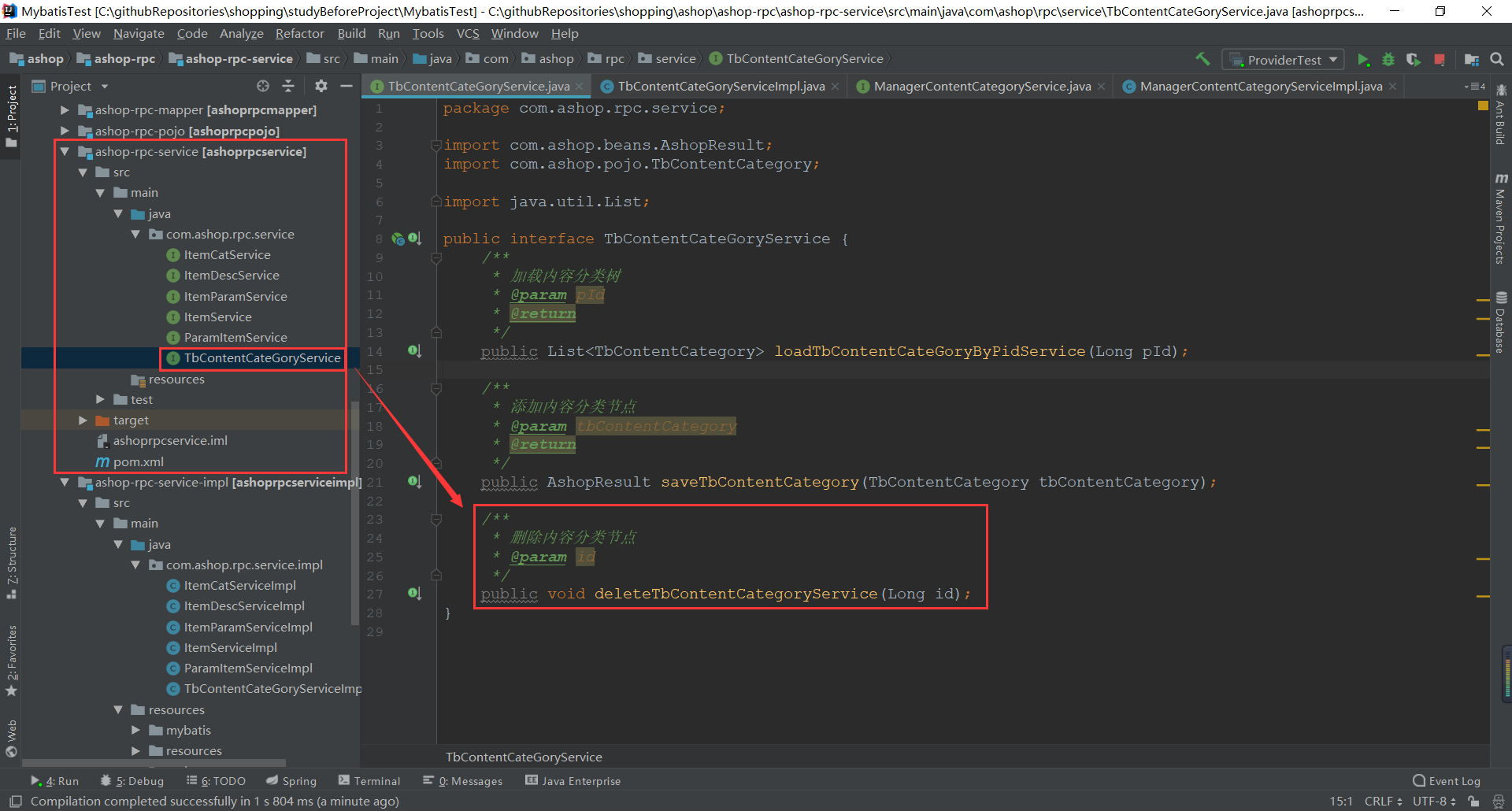
Task: Click Project panel horizontal scrollbar
Action: (154, 763)
